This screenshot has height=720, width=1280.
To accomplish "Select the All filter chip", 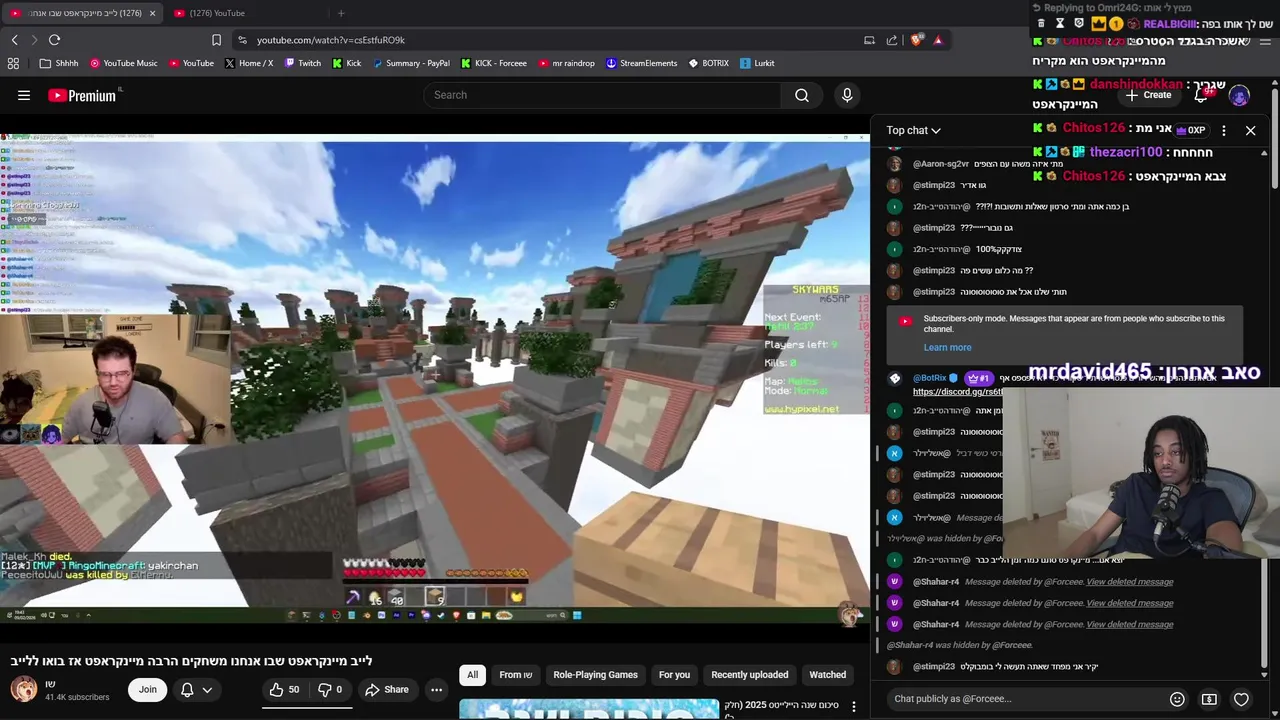I will (472, 675).
